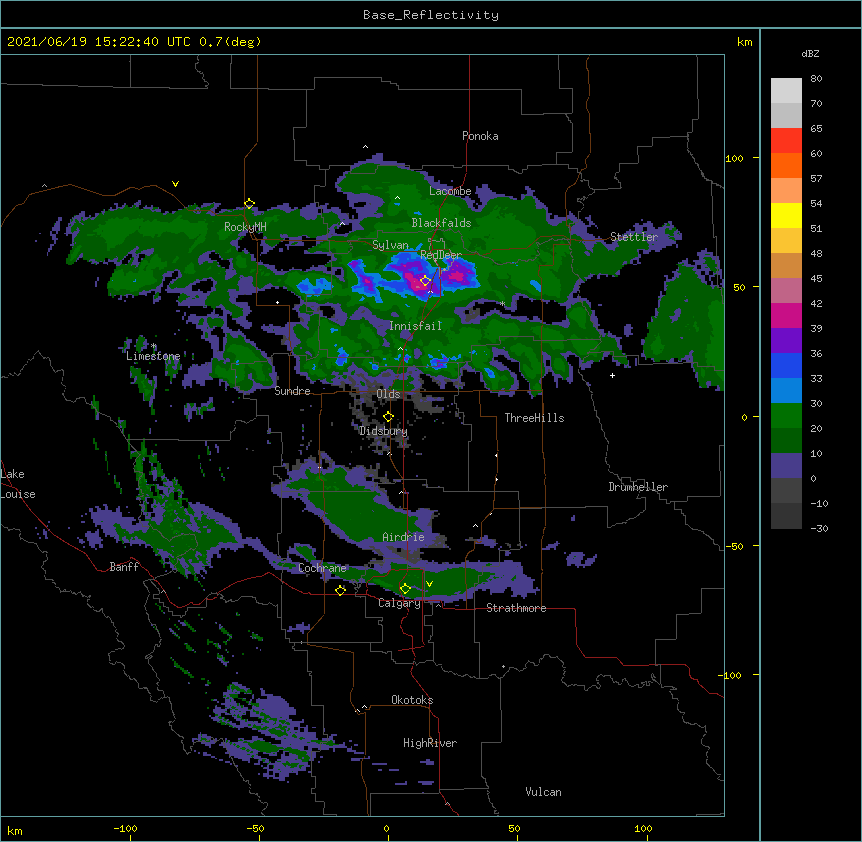Click the Okotoks label
This screenshot has width=862, height=842.
click(412, 700)
